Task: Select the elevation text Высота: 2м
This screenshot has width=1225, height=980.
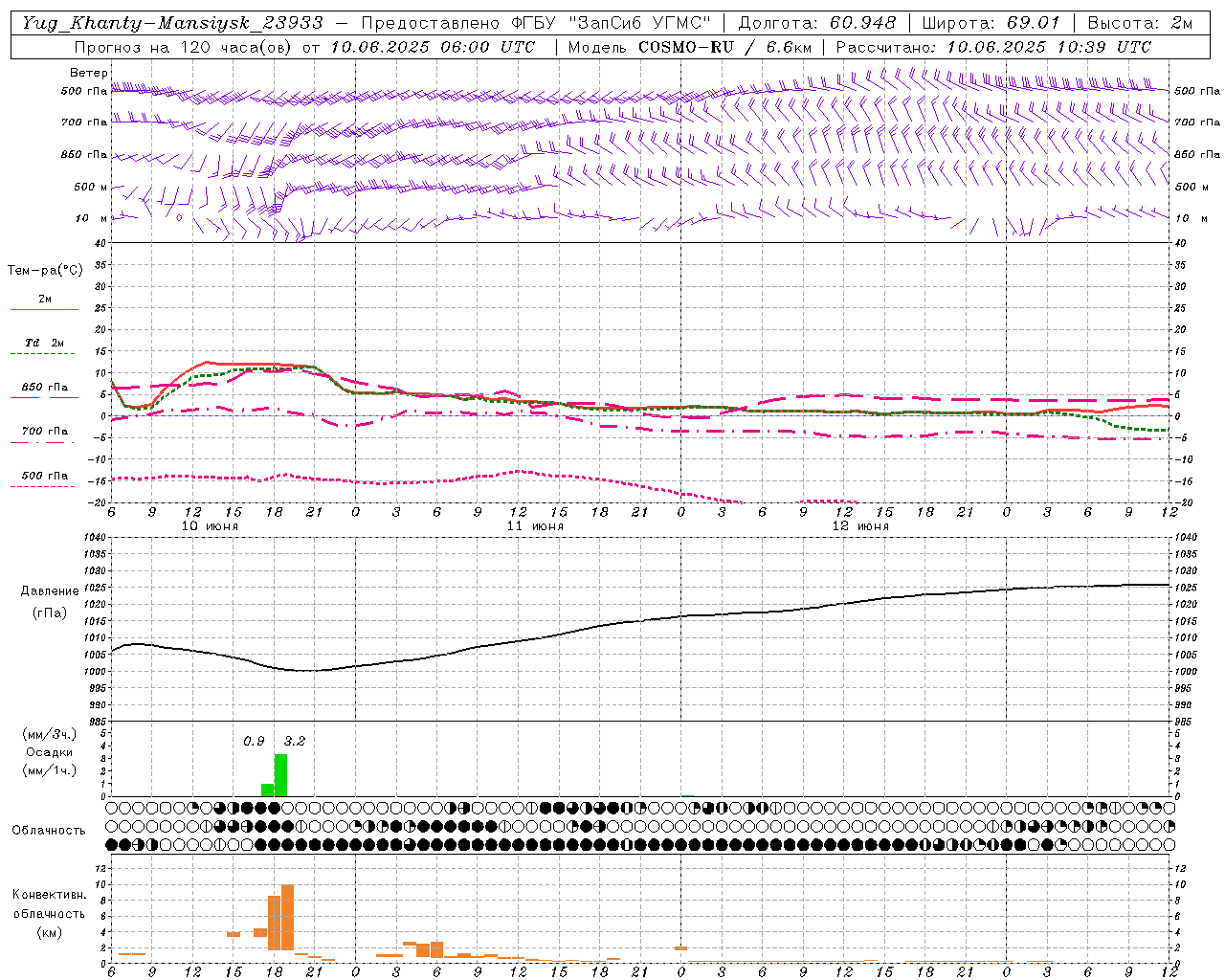Action: [1140, 23]
